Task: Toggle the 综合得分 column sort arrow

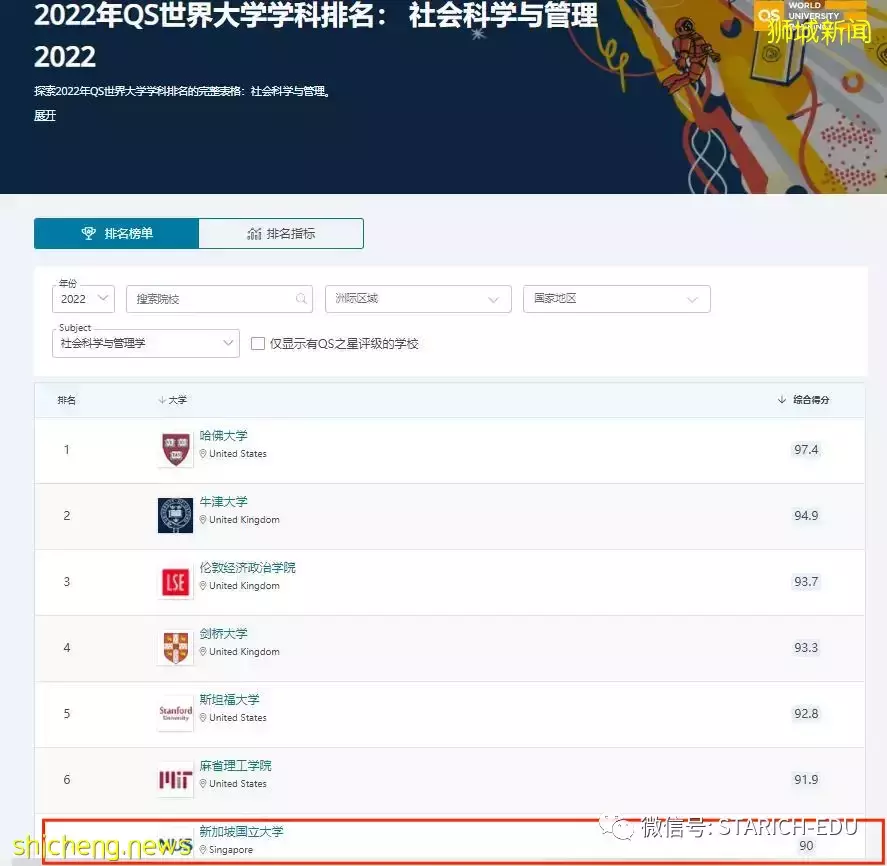Action: [x=781, y=399]
